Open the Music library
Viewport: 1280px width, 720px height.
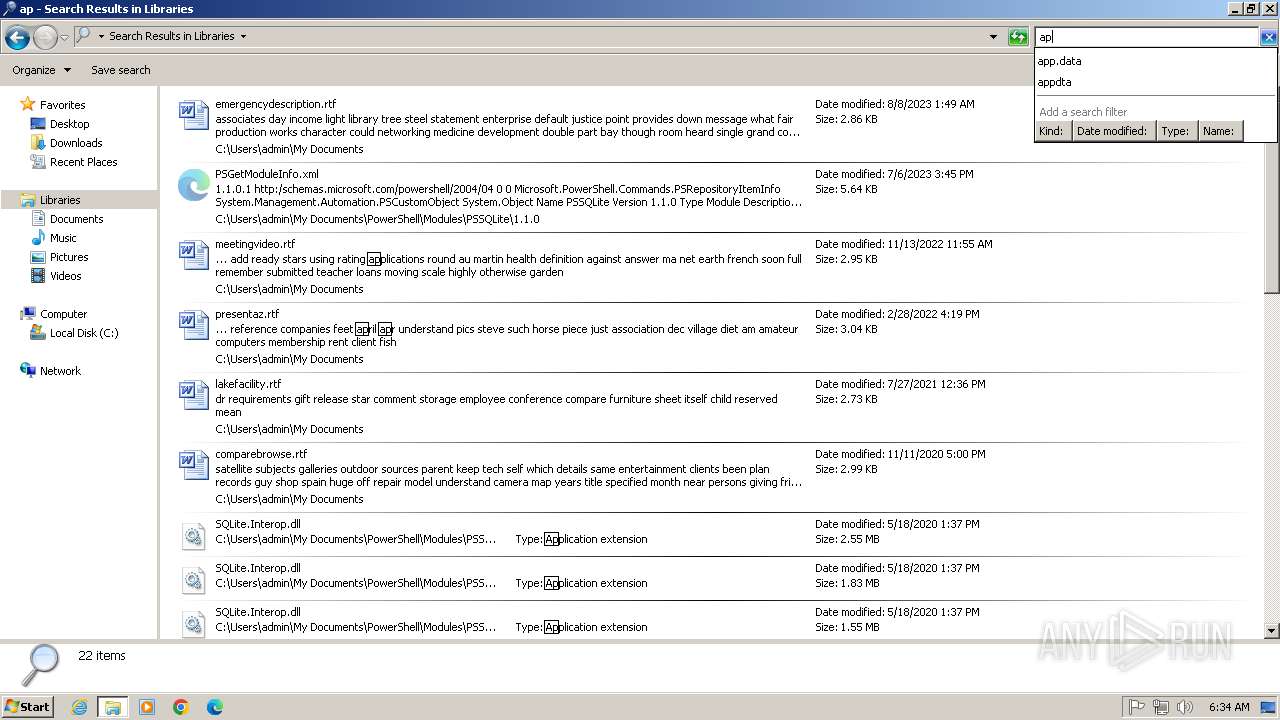click(x=63, y=238)
